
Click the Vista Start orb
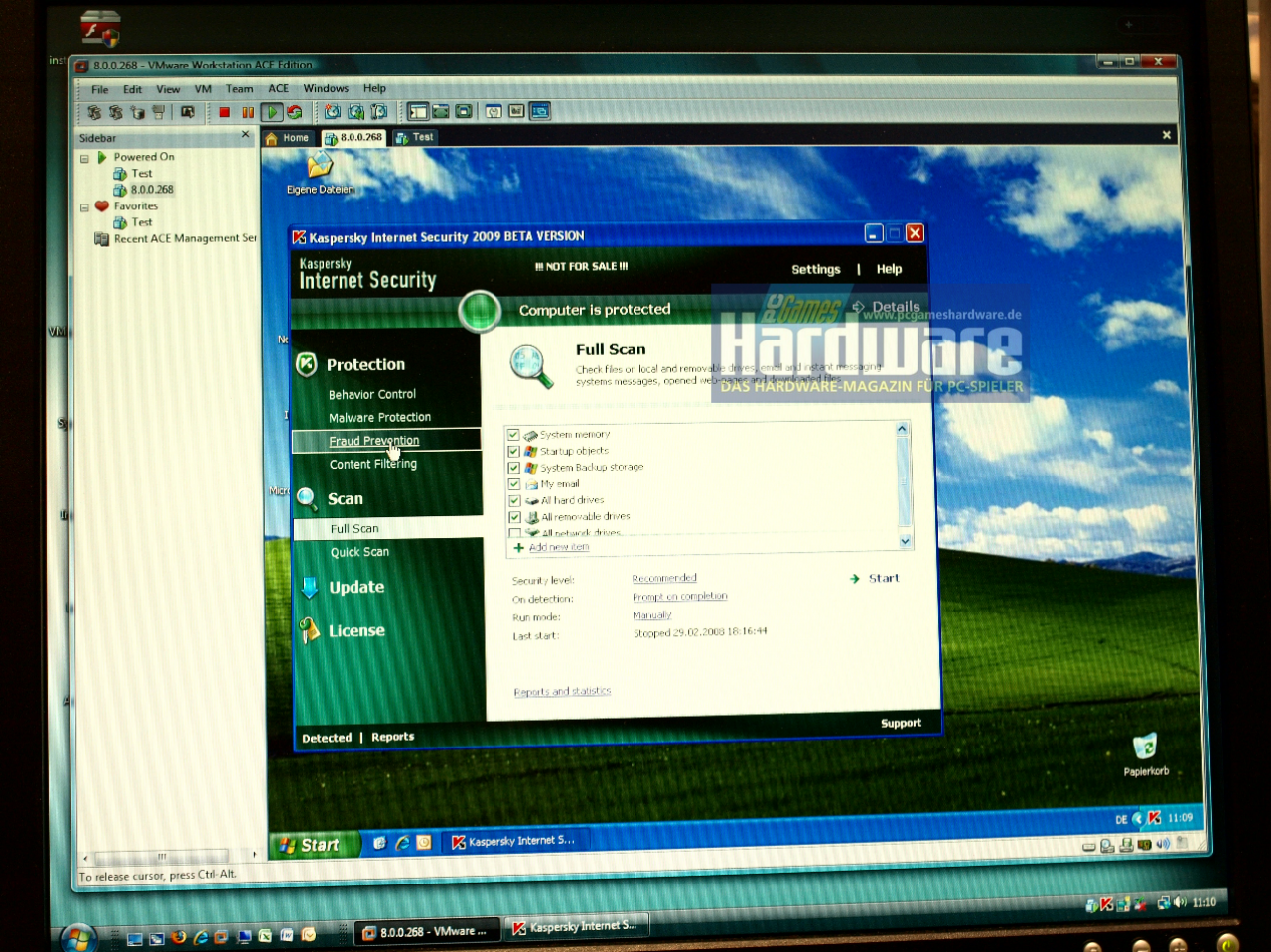77,937
